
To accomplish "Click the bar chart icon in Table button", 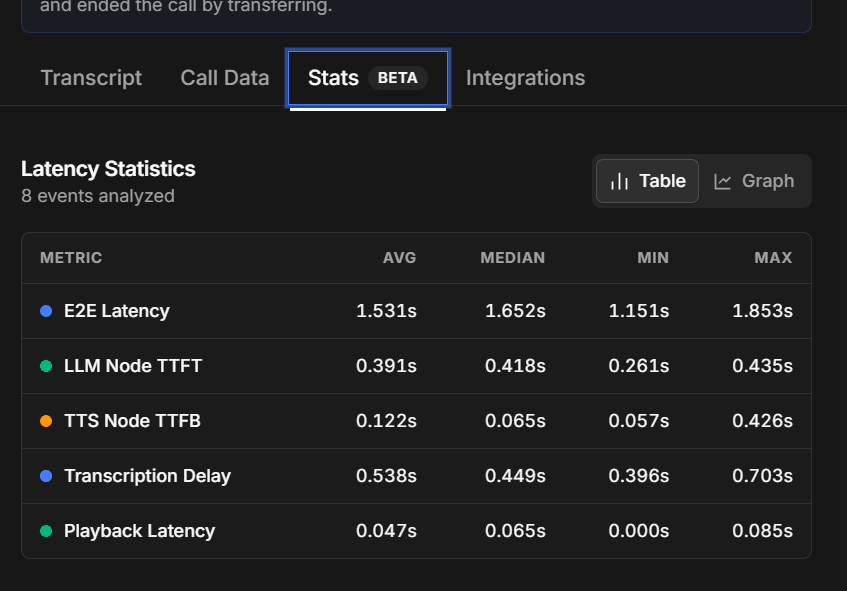I will (x=619, y=181).
